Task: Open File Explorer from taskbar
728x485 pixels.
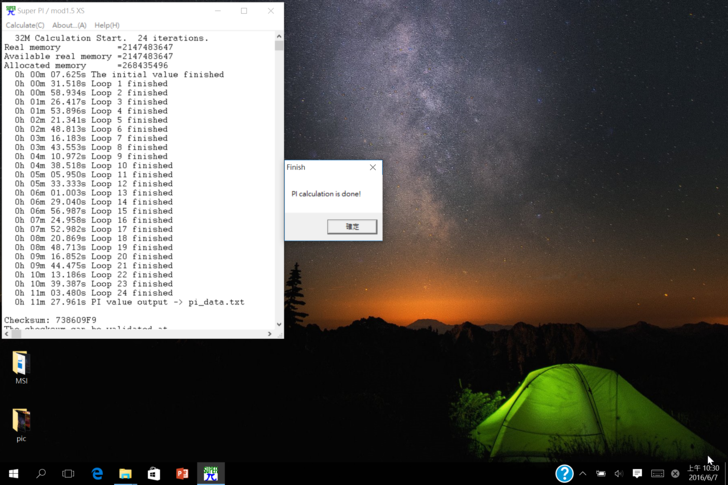Action: (x=125, y=473)
